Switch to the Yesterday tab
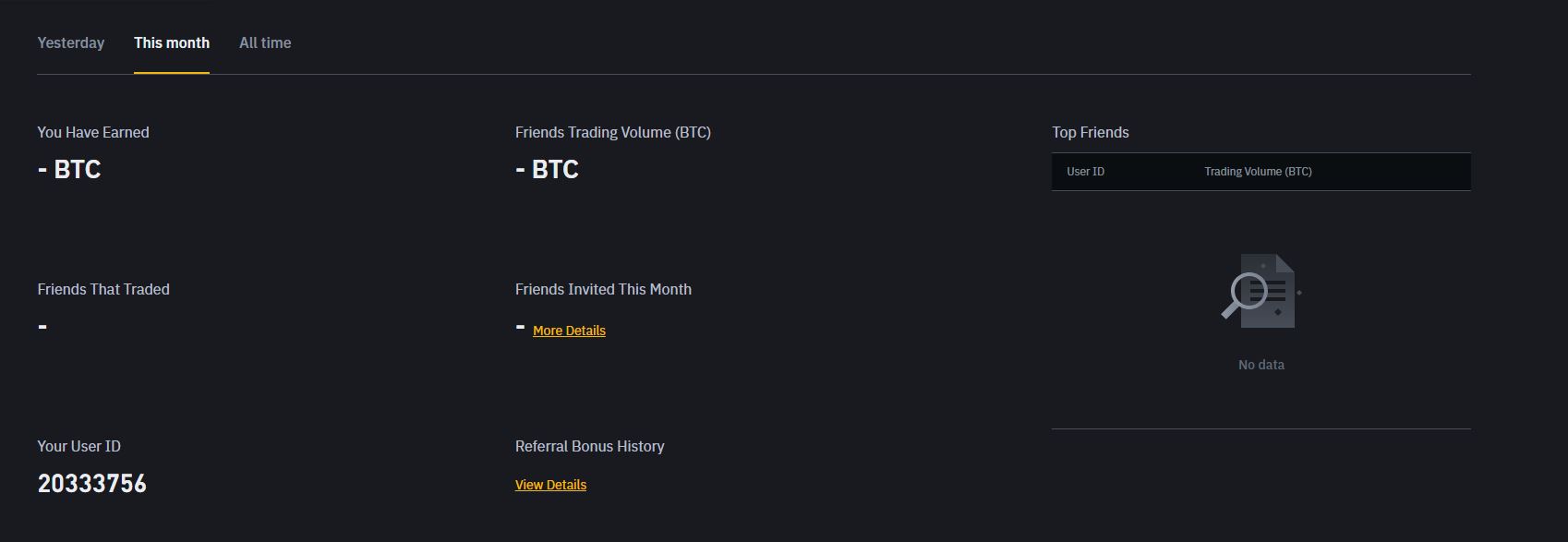Image resolution: width=1568 pixels, height=542 pixels. (70, 42)
